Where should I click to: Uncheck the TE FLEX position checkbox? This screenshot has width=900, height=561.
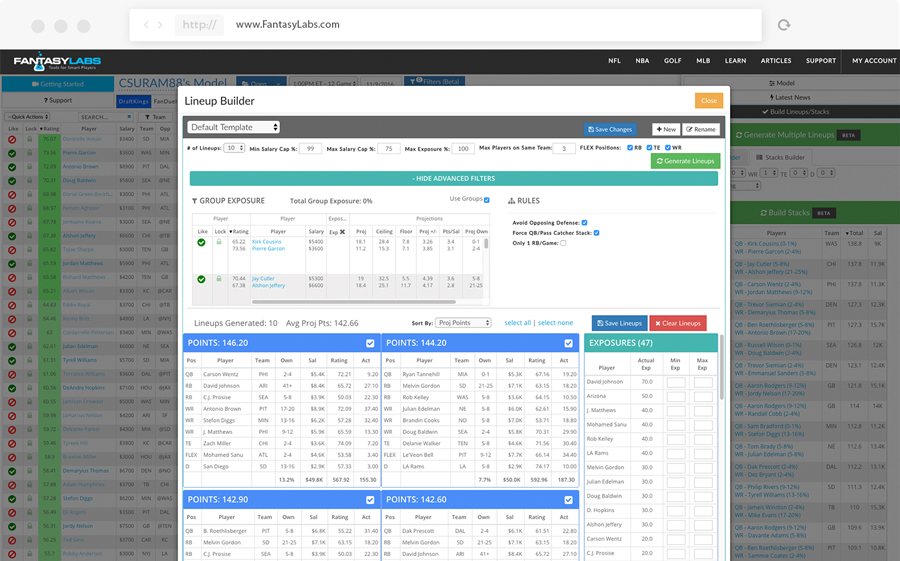point(649,148)
